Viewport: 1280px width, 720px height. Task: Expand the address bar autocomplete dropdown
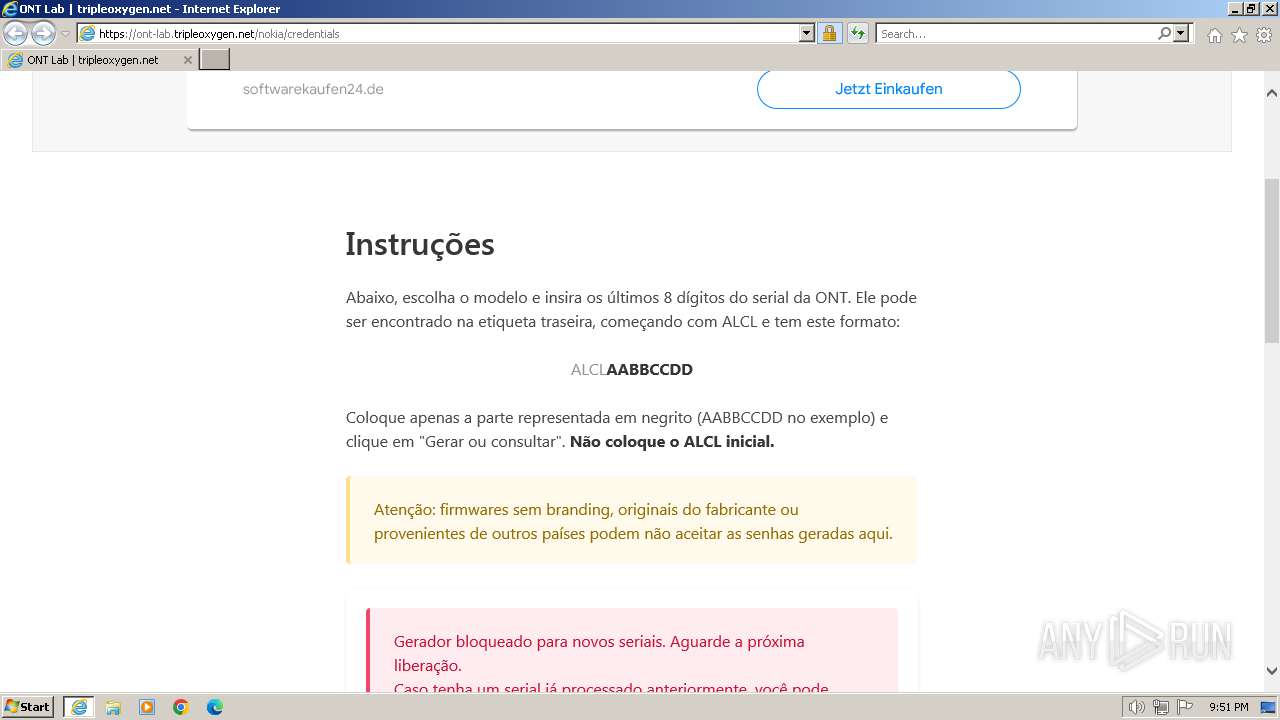click(x=807, y=33)
